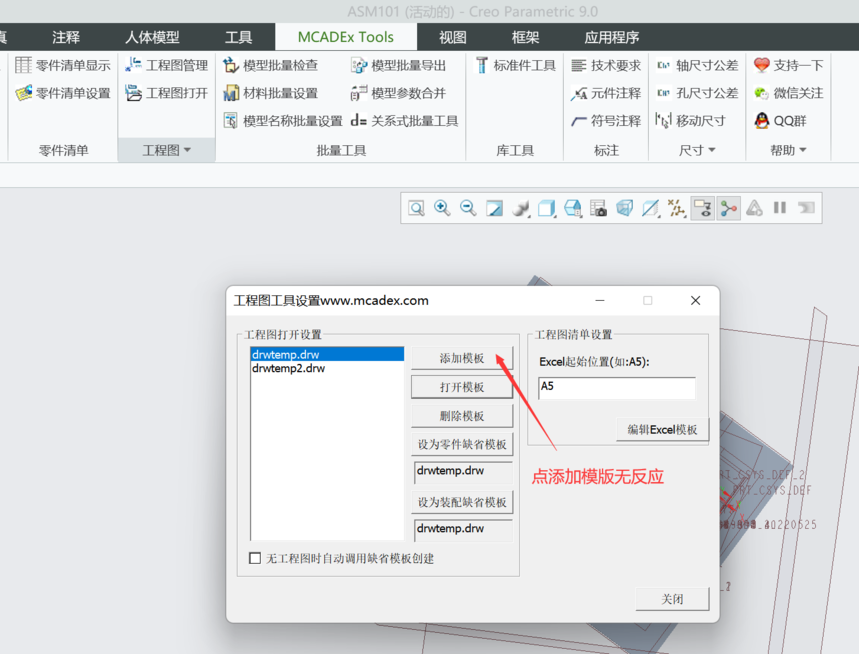The width and height of the screenshot is (859, 654).
Task: Enable 无工程图时自动调用缺省模板创建 checkbox
Action: (255, 558)
